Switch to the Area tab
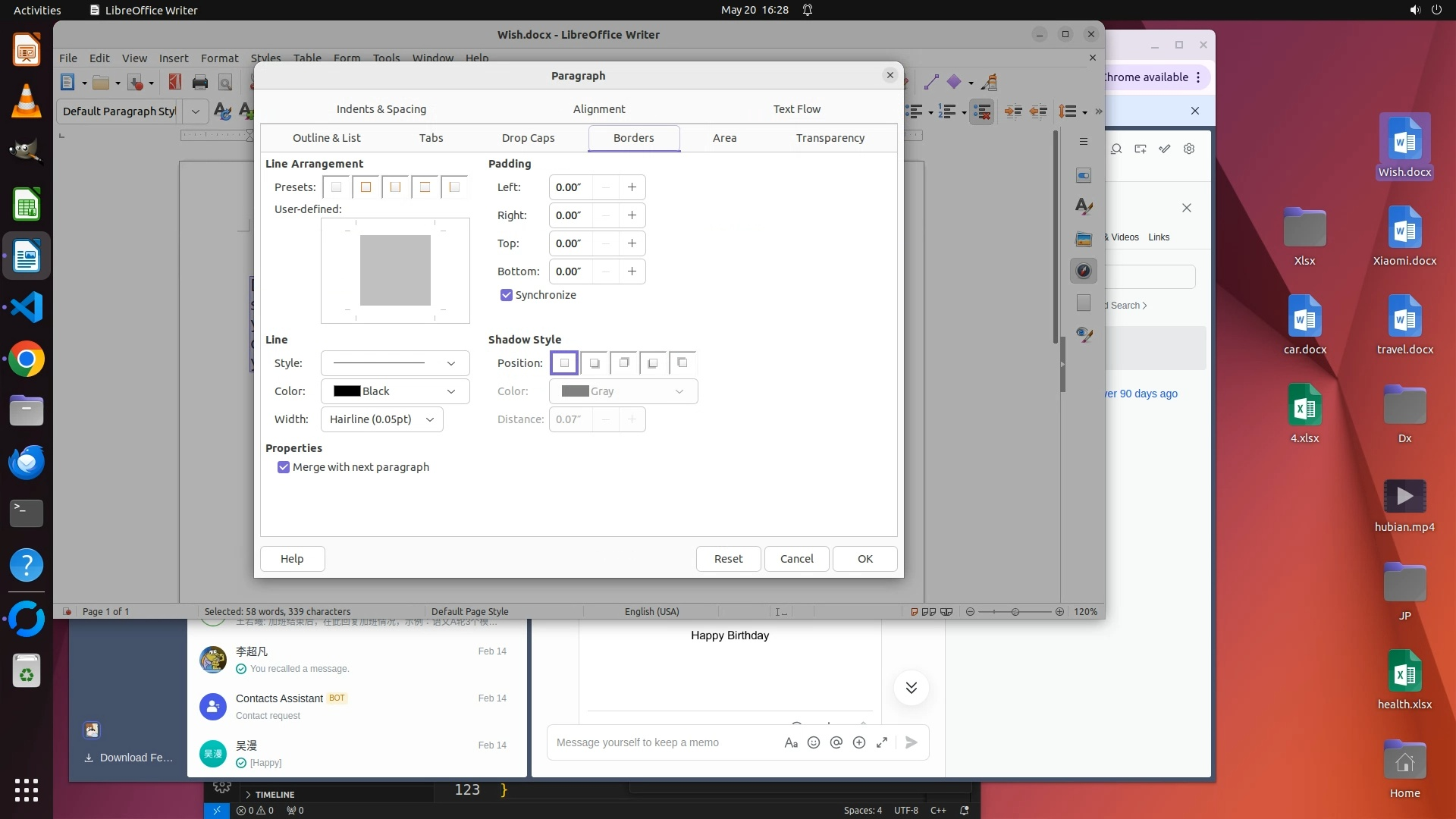Image resolution: width=1456 pixels, height=819 pixels. (x=724, y=138)
